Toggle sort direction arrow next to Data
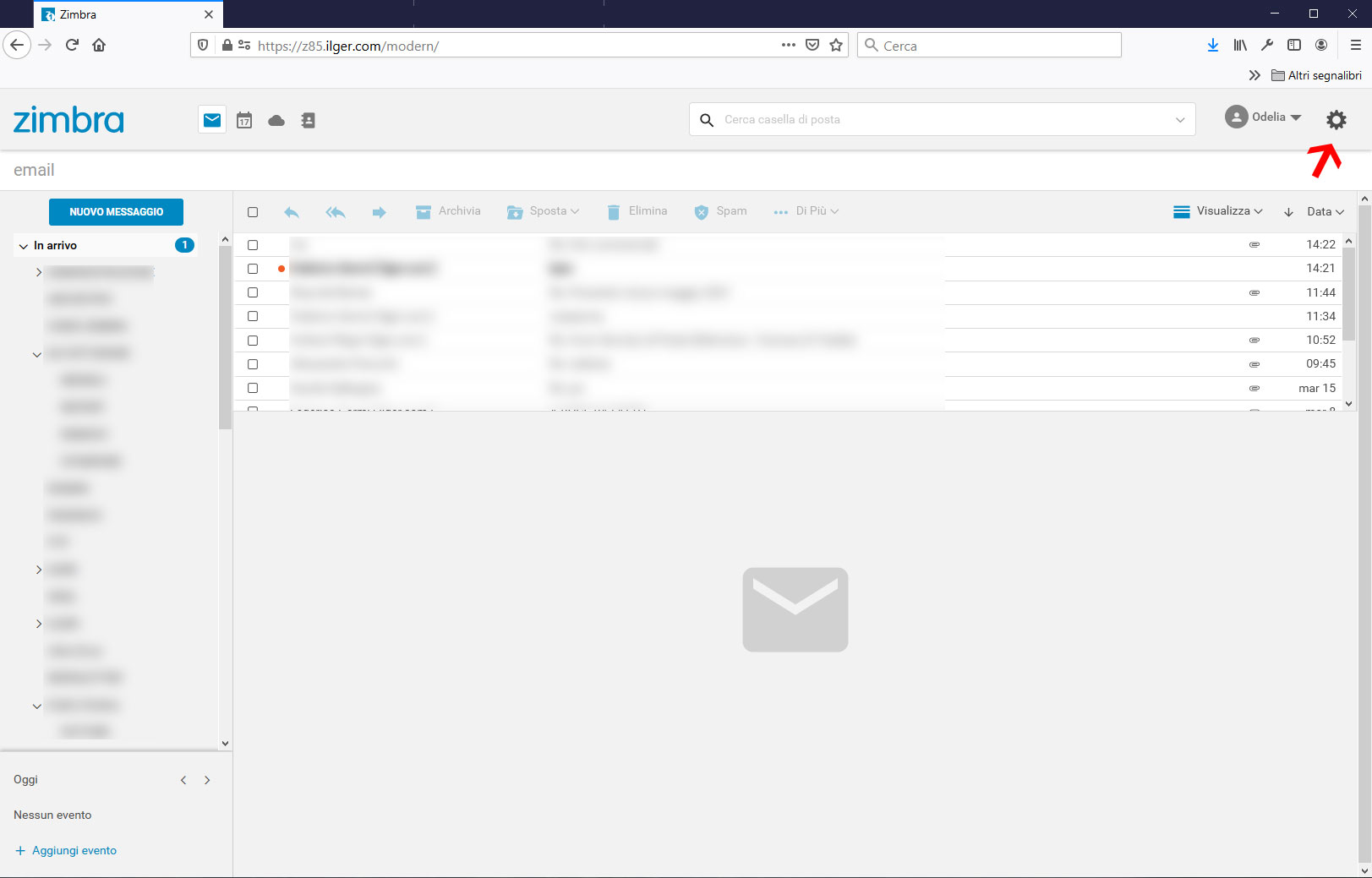Screen dimensions: 1372x878 click(x=1288, y=212)
